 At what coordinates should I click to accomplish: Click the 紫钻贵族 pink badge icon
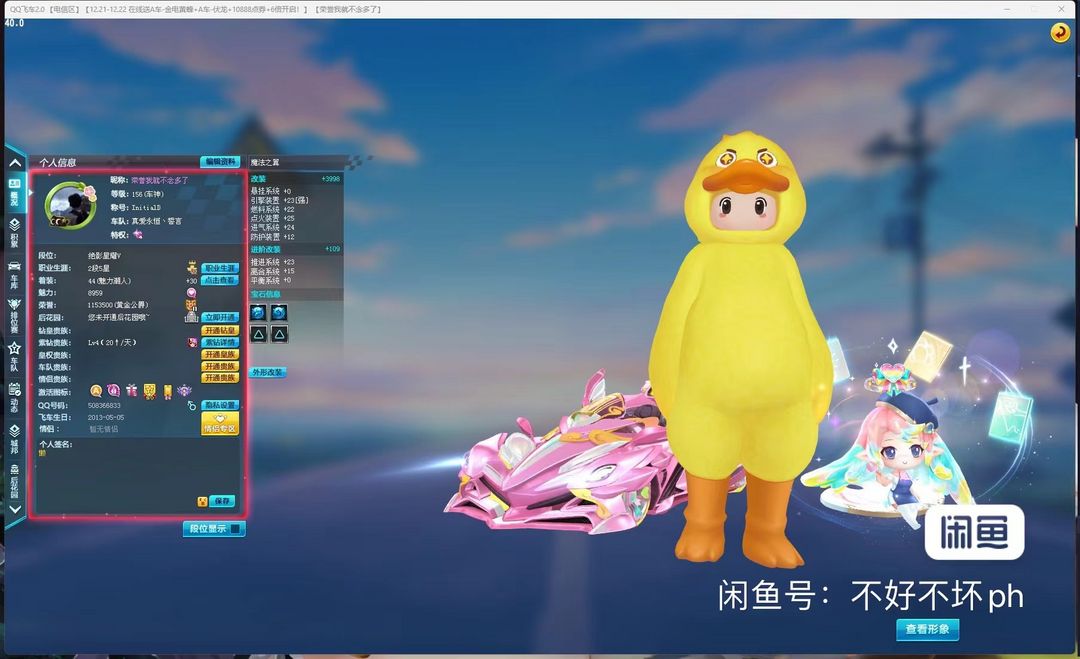tap(192, 342)
